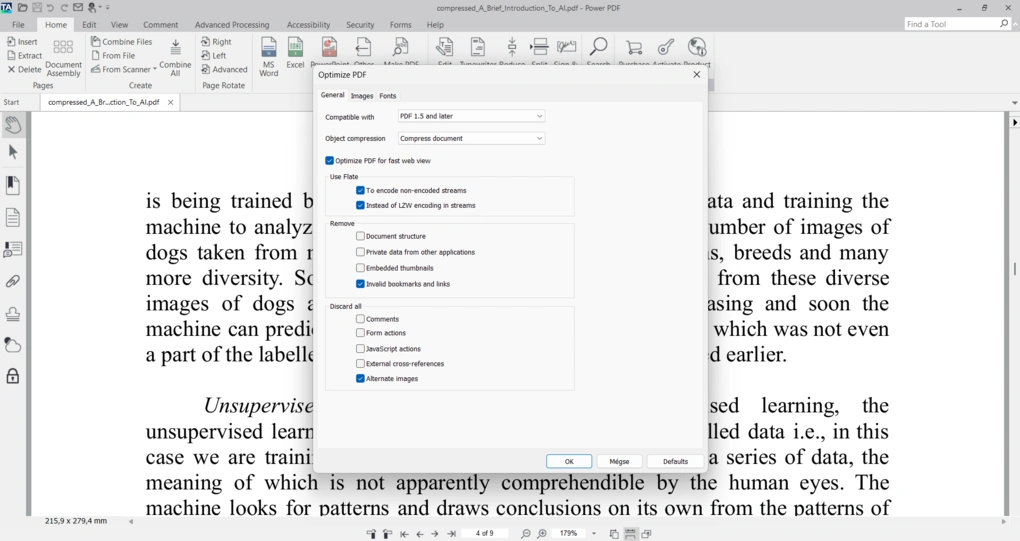Click Extract in Pages group
The image size is (1020, 541).
click(x=25, y=55)
